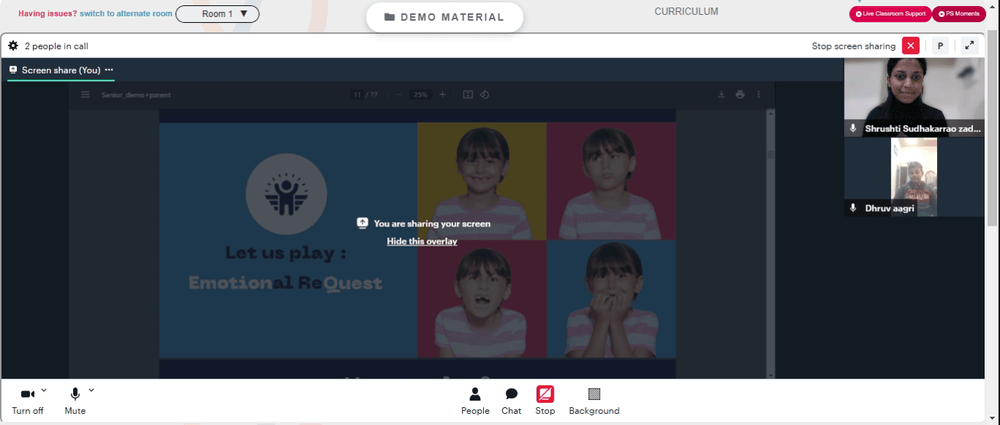Click the P button in call header
Viewport: 1000px width, 425px height.
click(x=940, y=46)
